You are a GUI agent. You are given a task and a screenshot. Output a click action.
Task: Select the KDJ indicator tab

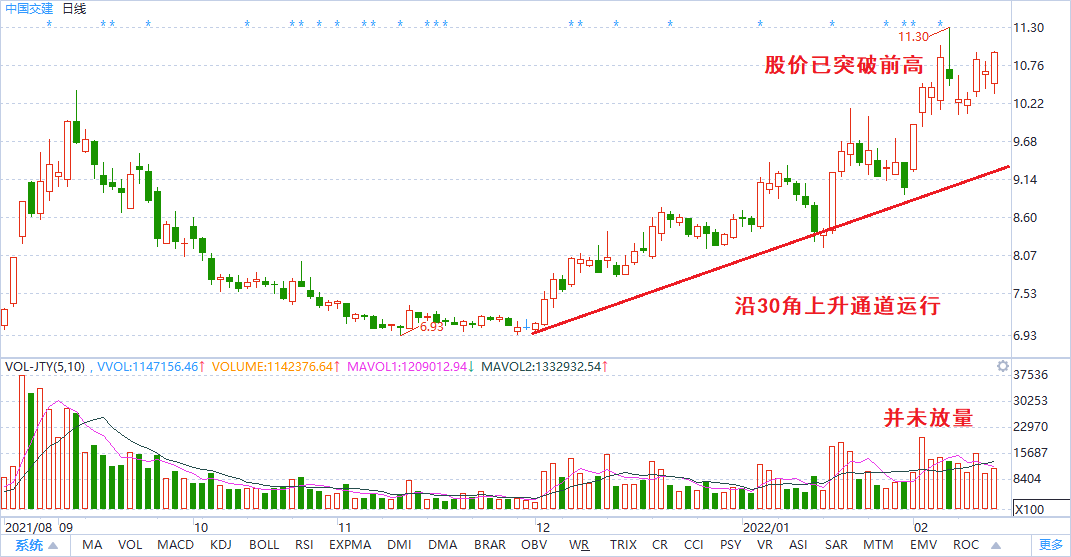pos(221,545)
